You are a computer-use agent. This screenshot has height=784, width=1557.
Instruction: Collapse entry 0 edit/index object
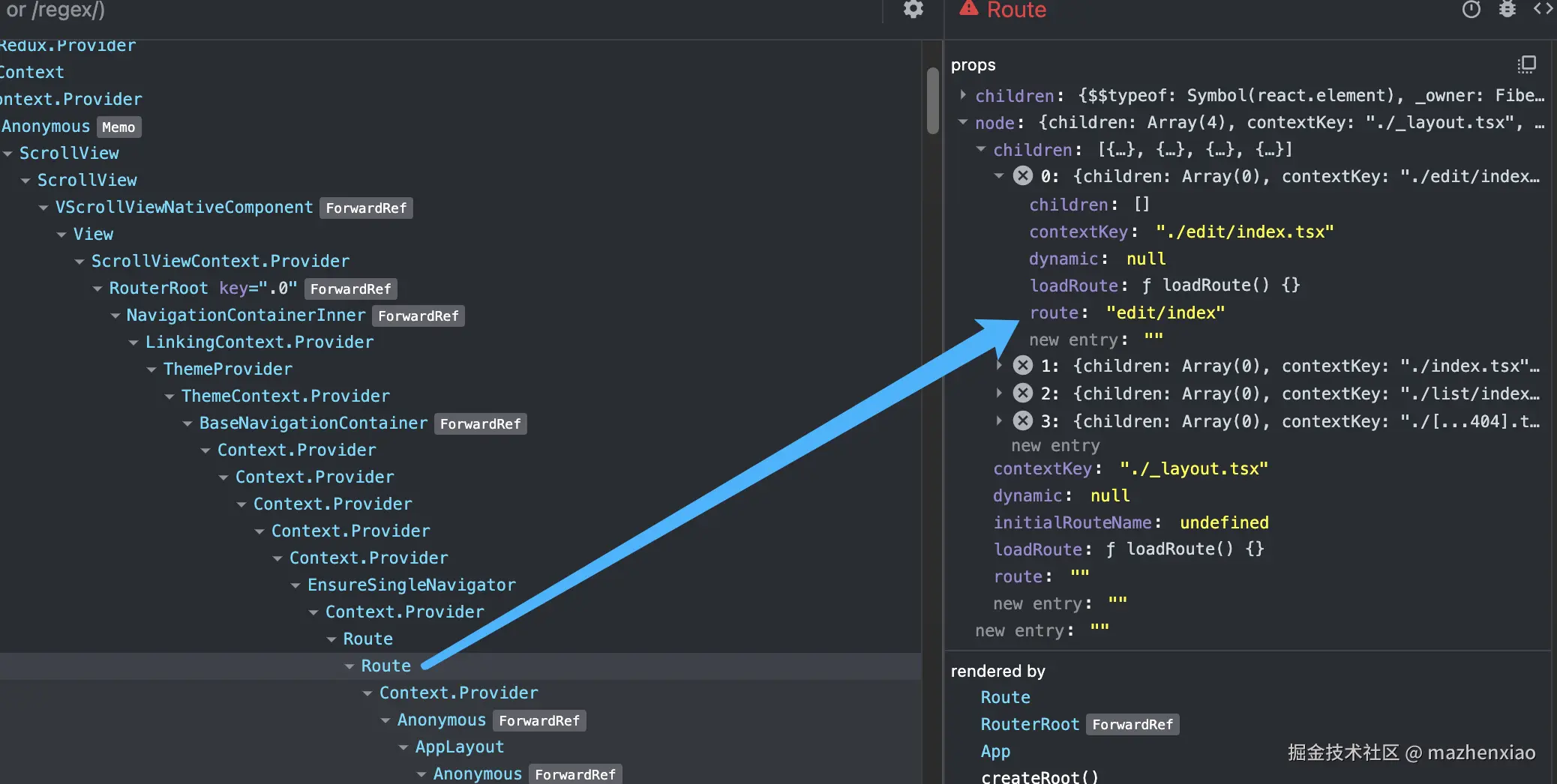[x=999, y=176]
